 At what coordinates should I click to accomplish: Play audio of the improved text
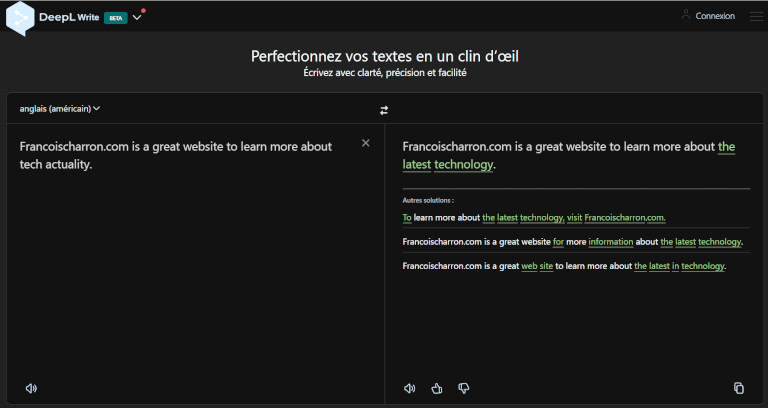tap(409, 388)
